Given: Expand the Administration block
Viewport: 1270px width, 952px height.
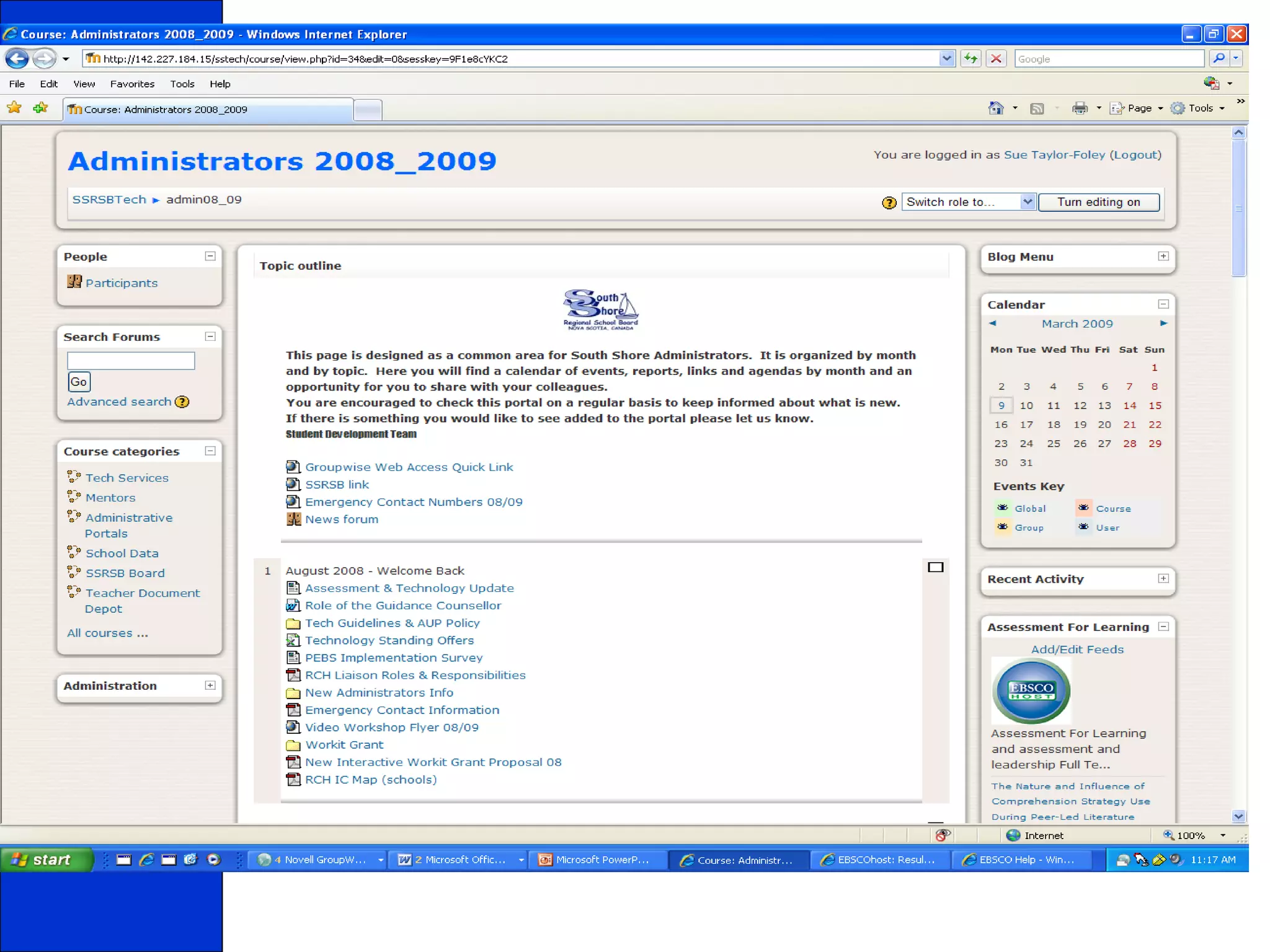Looking at the screenshot, I should pos(210,685).
